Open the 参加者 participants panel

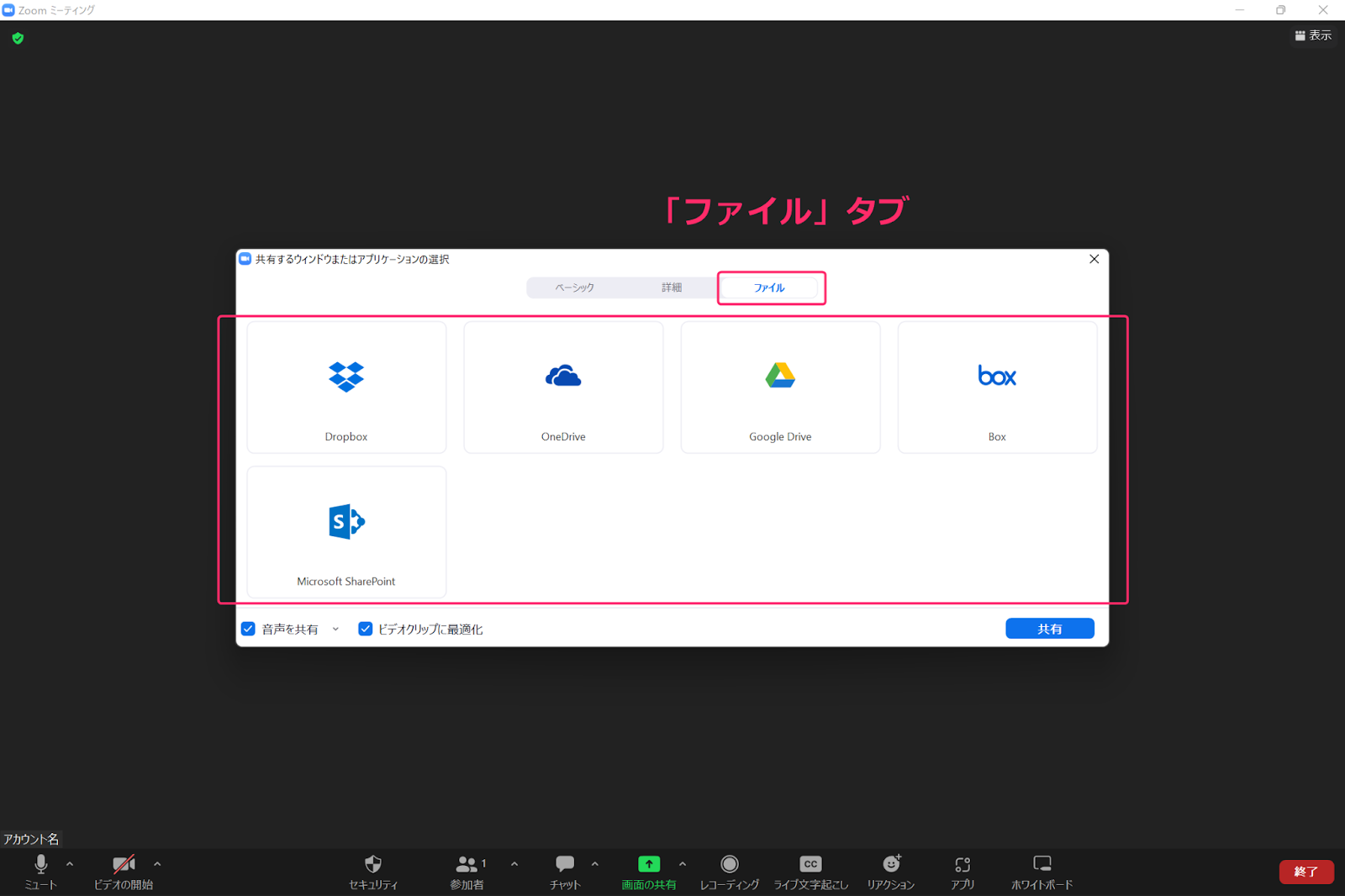click(x=468, y=872)
